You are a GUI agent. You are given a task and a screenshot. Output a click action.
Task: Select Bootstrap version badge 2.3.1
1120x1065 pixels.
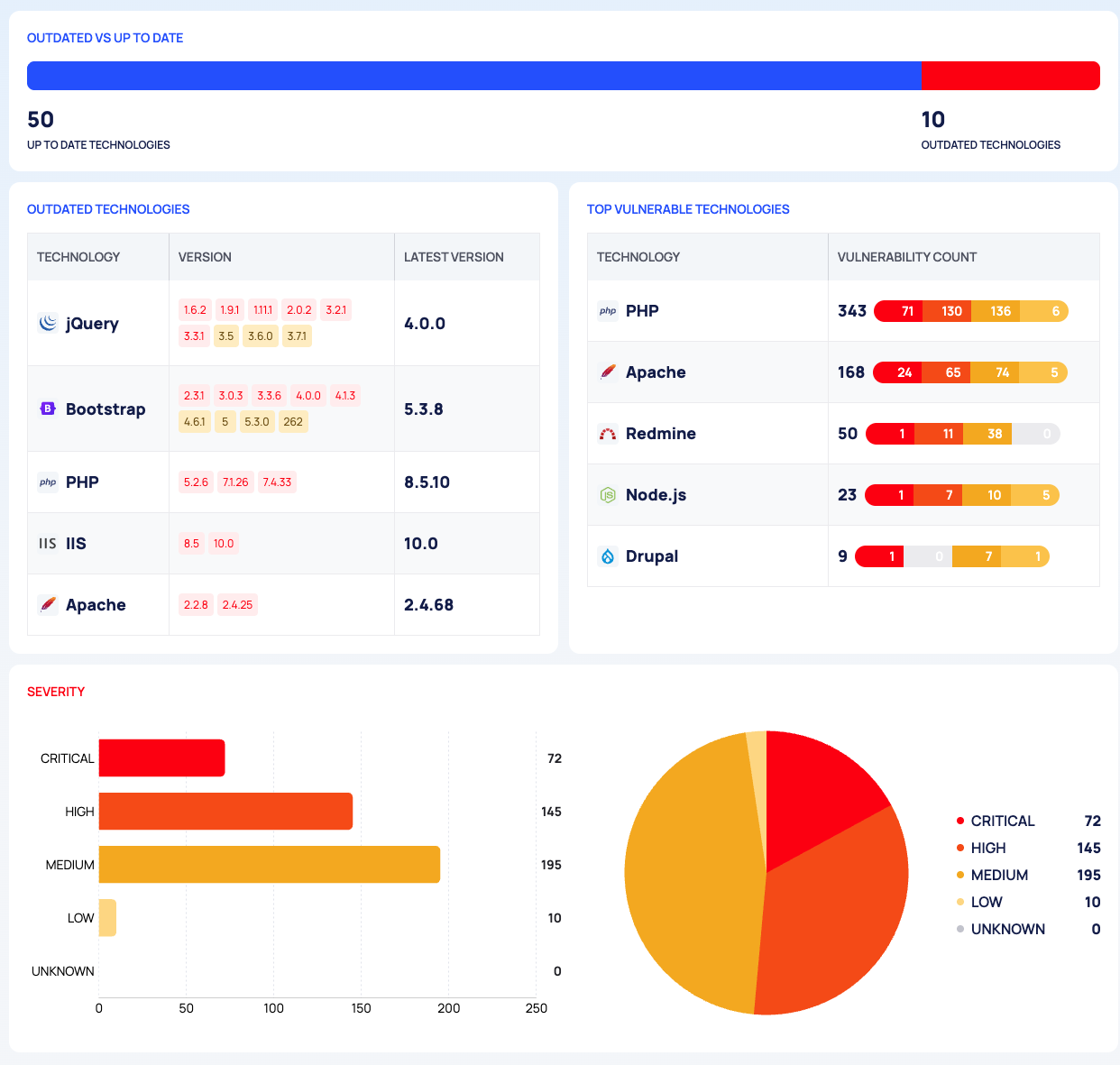tap(195, 396)
